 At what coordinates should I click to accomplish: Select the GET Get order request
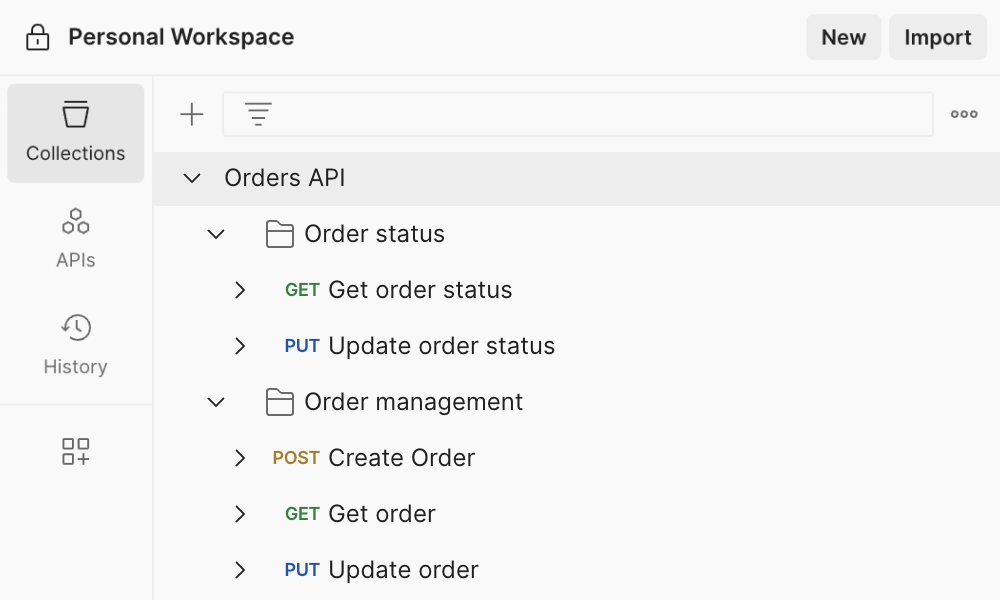pyautogui.click(x=381, y=514)
